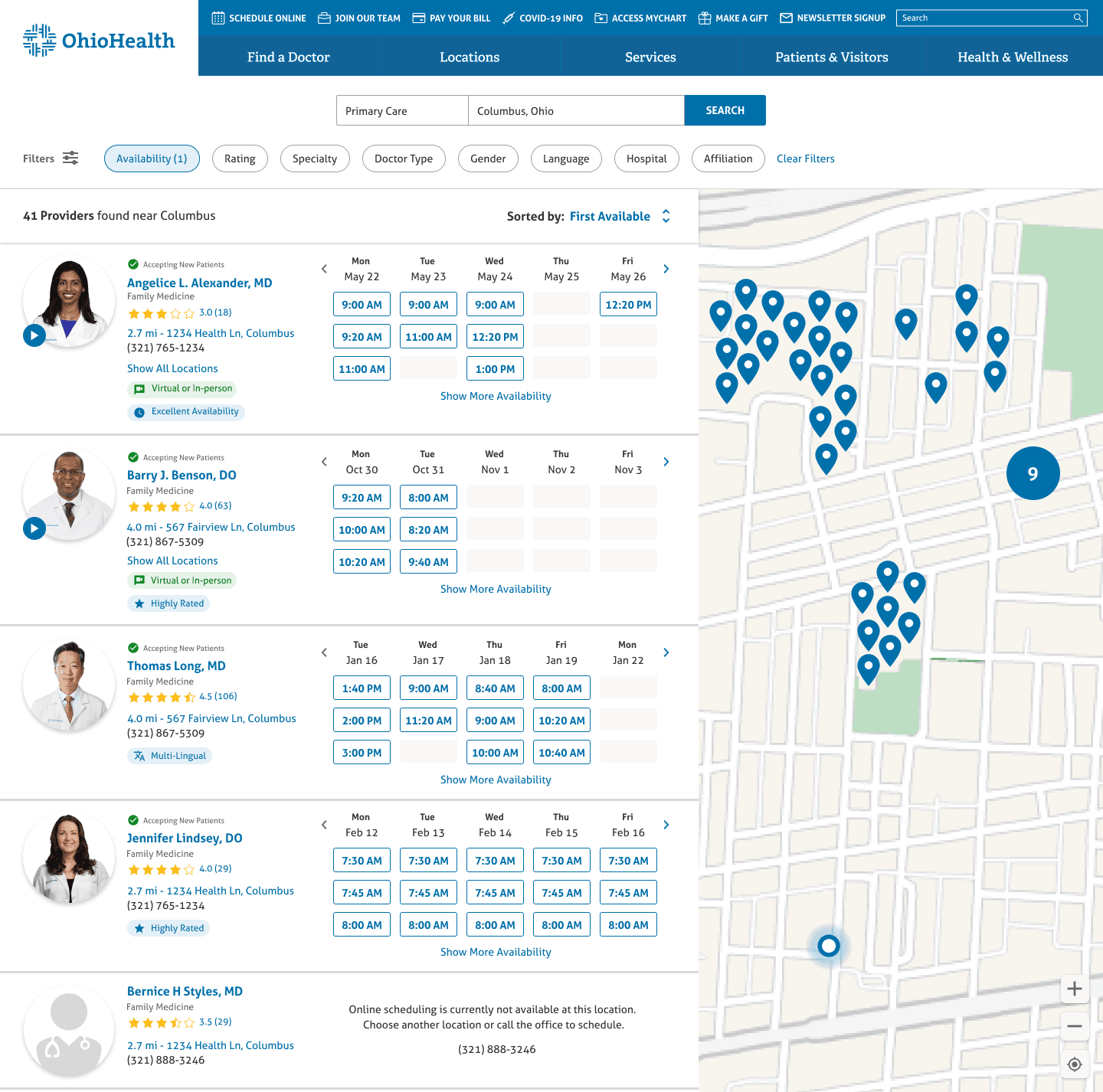Click the blue SEARCH button

point(725,110)
